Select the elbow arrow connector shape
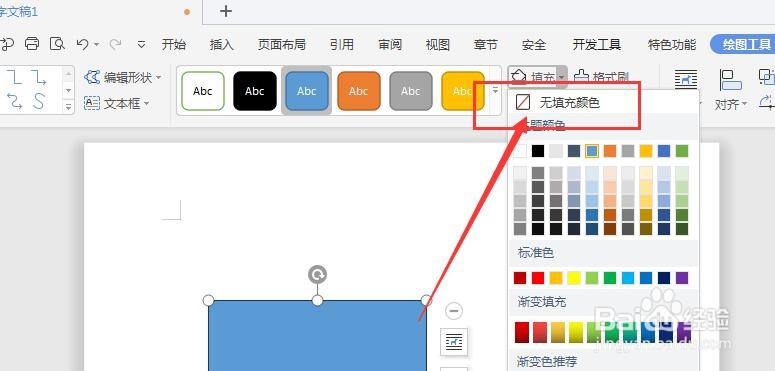Screen dimensions: 775x371 [x=39, y=77]
